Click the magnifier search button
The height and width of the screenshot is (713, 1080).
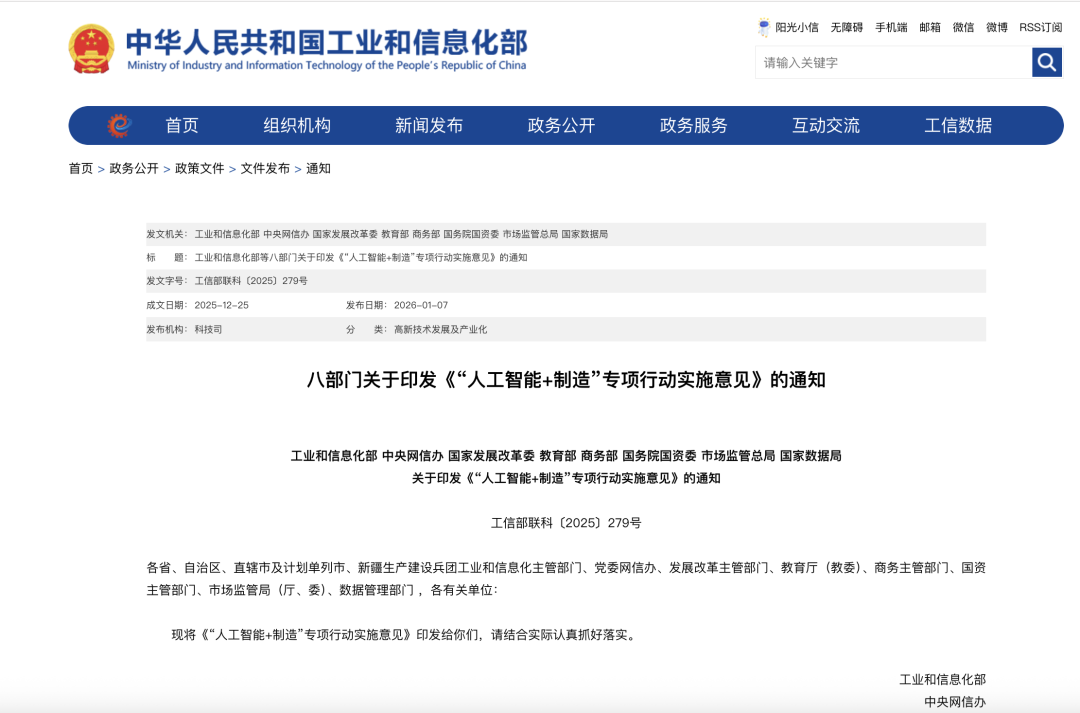pos(1047,62)
